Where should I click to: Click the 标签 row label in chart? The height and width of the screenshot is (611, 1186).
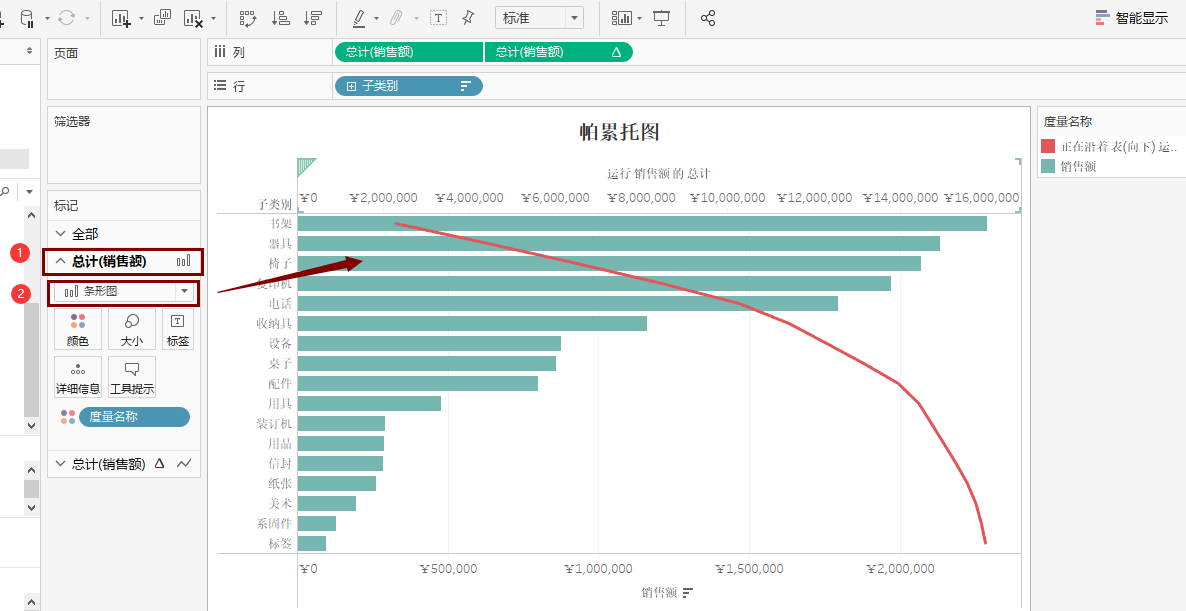tap(280, 543)
